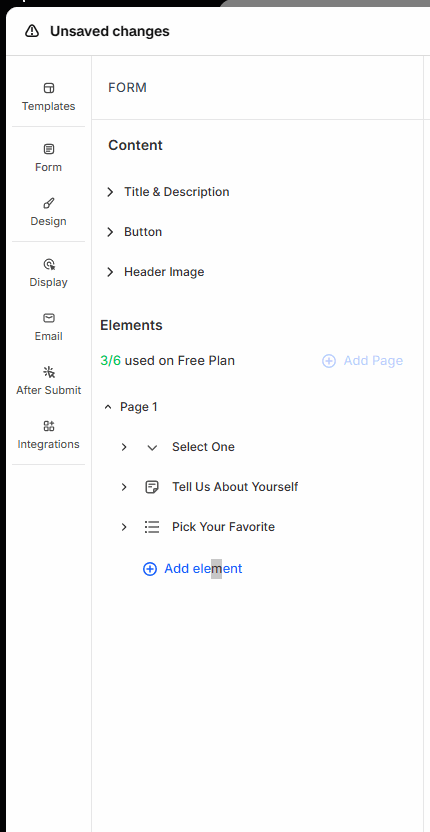
Task: Click the Add element link text
Action: [x=203, y=569]
